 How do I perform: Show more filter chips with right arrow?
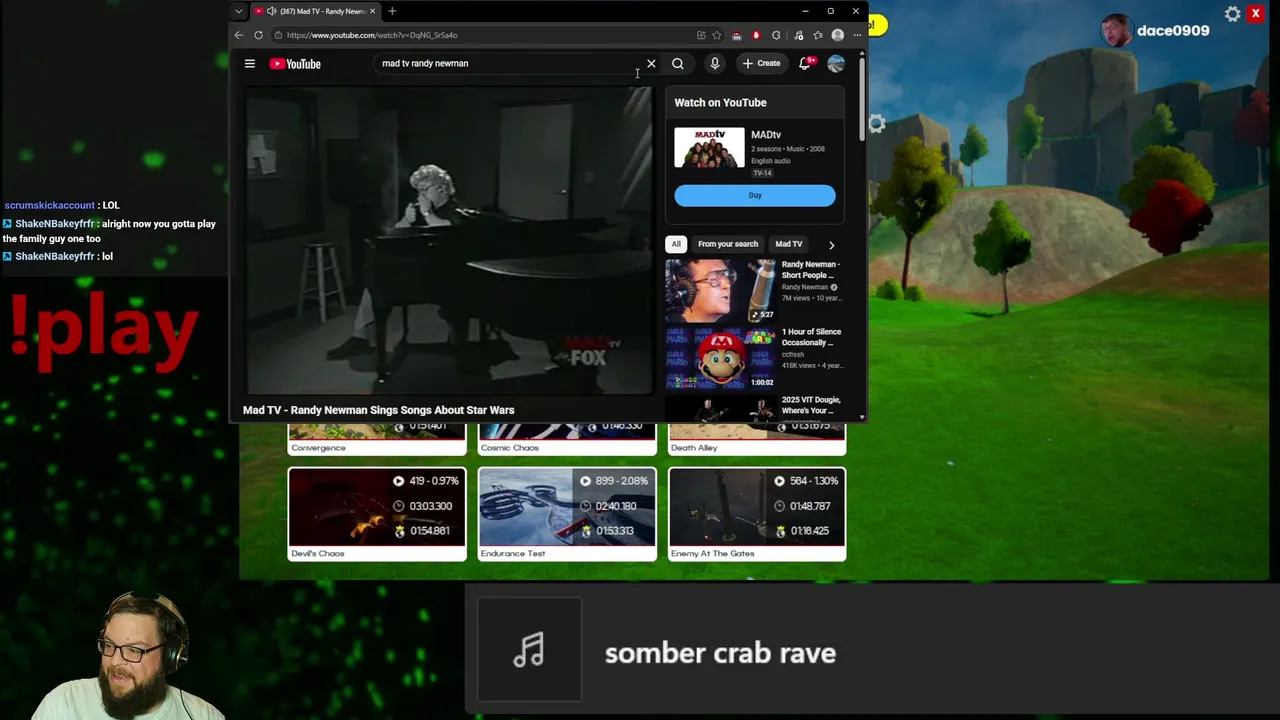(x=831, y=244)
